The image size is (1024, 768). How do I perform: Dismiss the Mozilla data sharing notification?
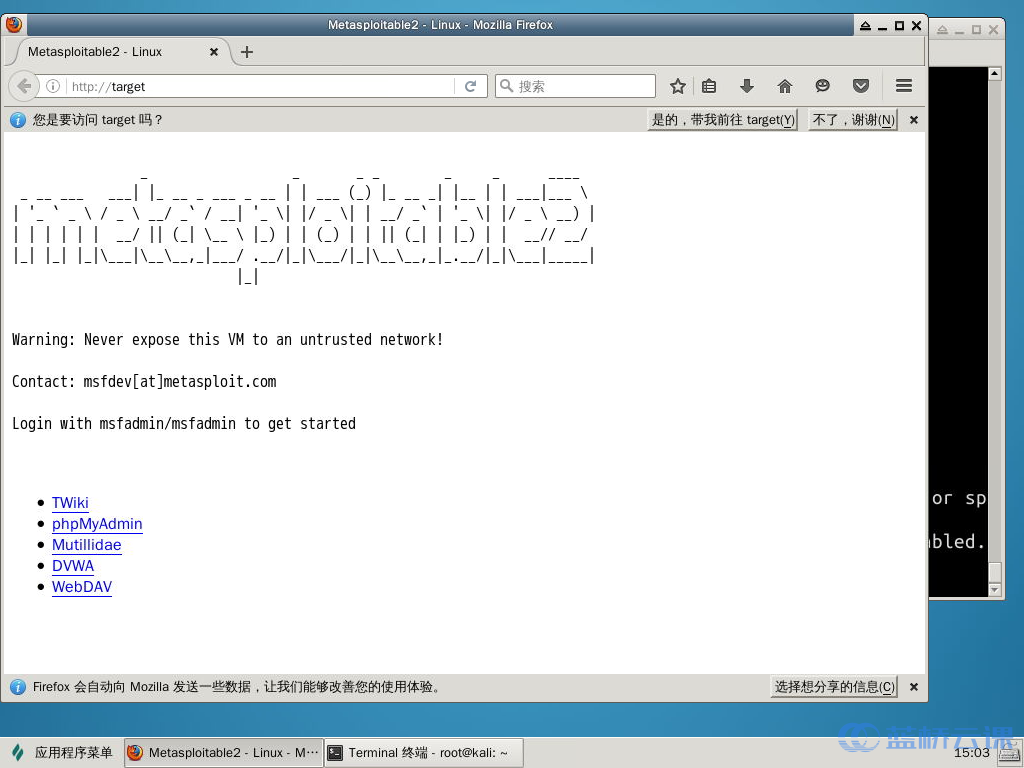point(914,686)
